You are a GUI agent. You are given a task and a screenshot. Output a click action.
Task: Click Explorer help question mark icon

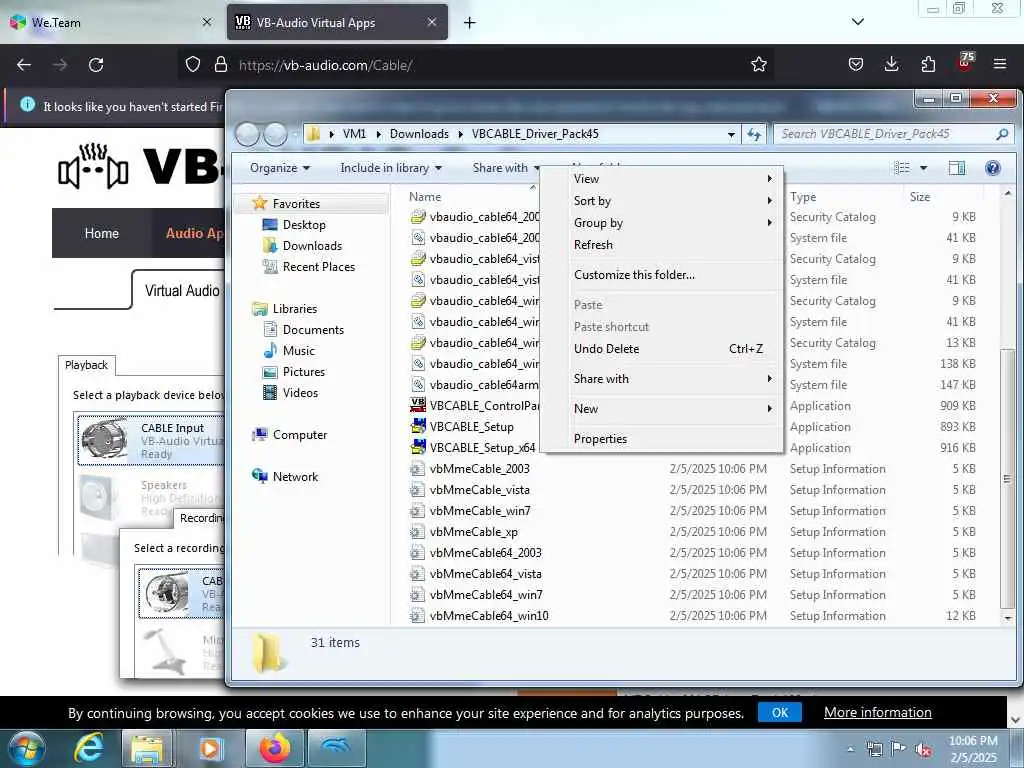click(x=993, y=168)
